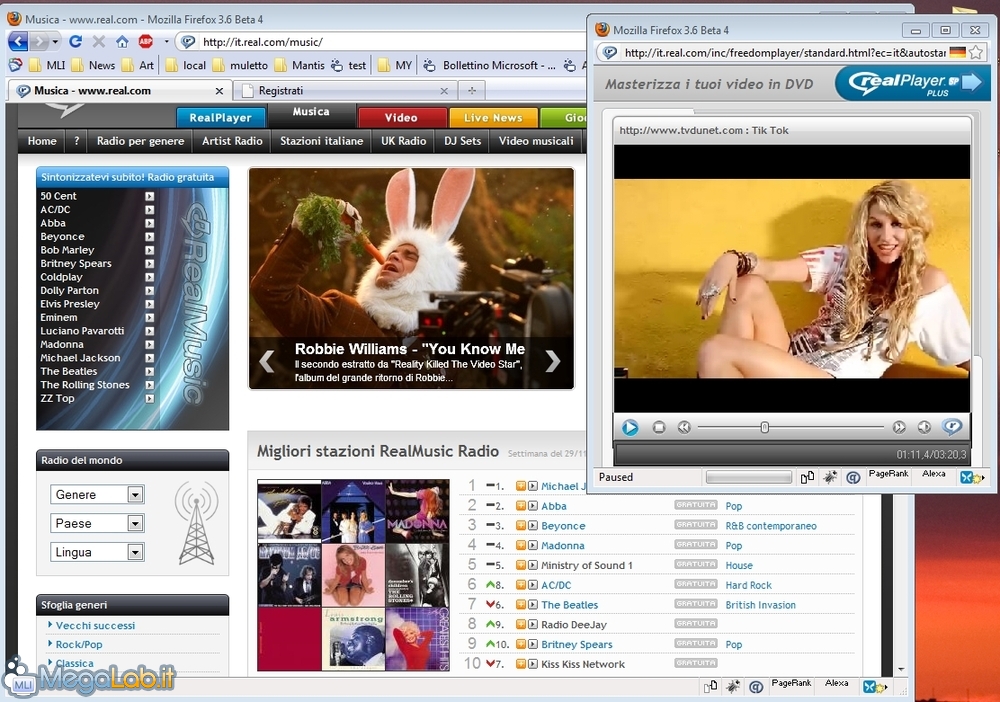Go back using the browser Back arrow
1000x702 pixels.
tap(18, 42)
